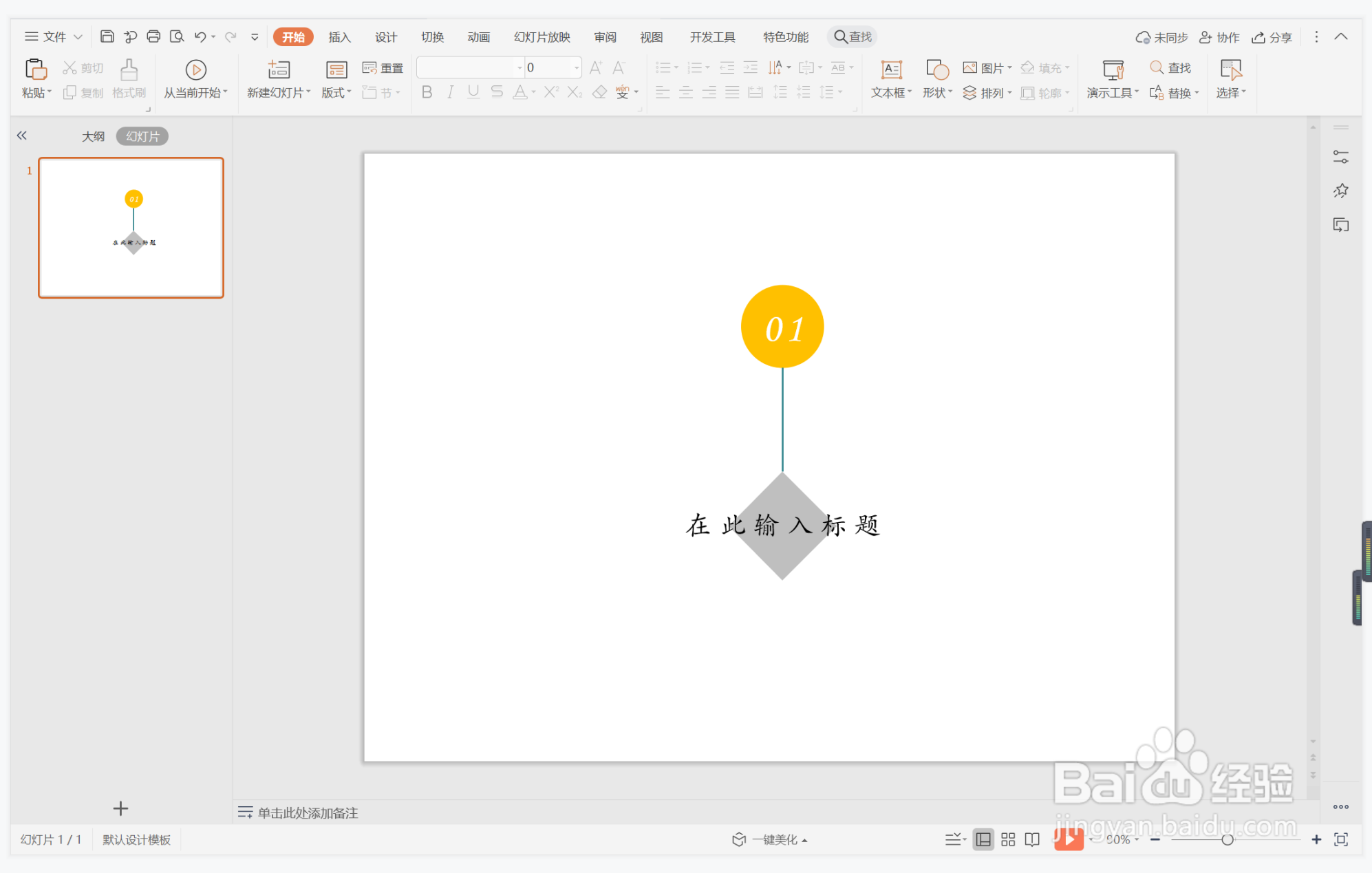Click the Share (分享) button
1372x873 pixels.
1272,37
